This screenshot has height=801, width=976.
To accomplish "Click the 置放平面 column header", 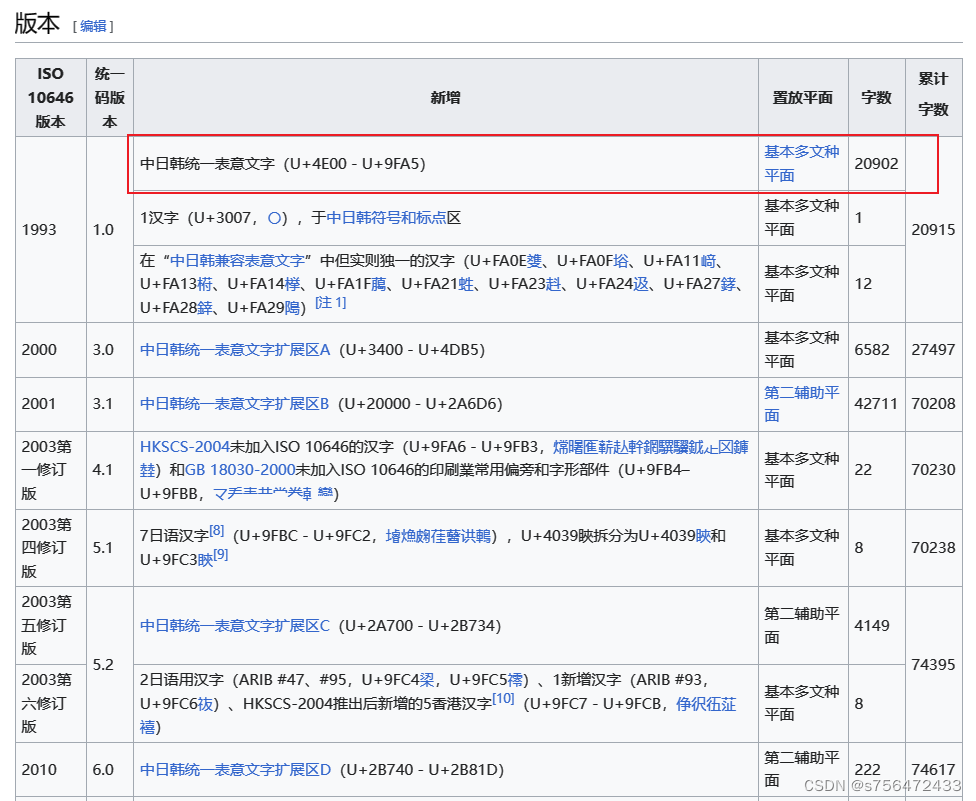I will (x=803, y=98).
